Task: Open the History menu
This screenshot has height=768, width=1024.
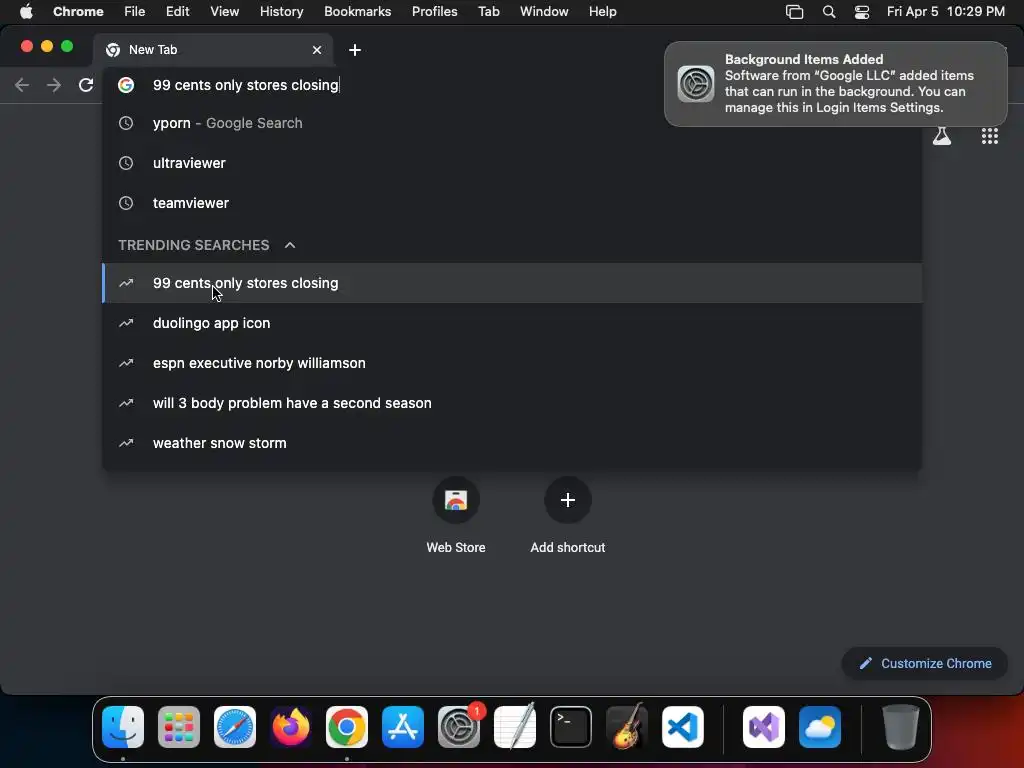Action: (281, 12)
